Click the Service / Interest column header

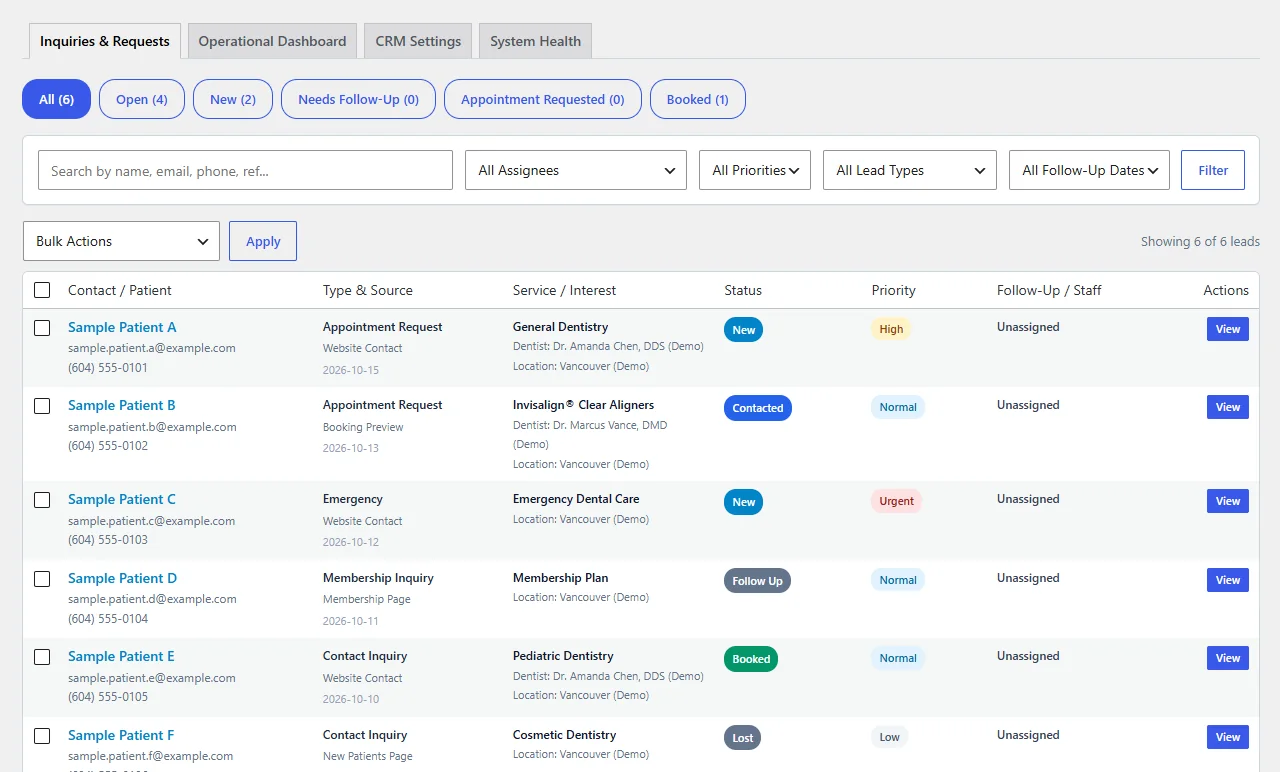pyautogui.click(x=564, y=290)
